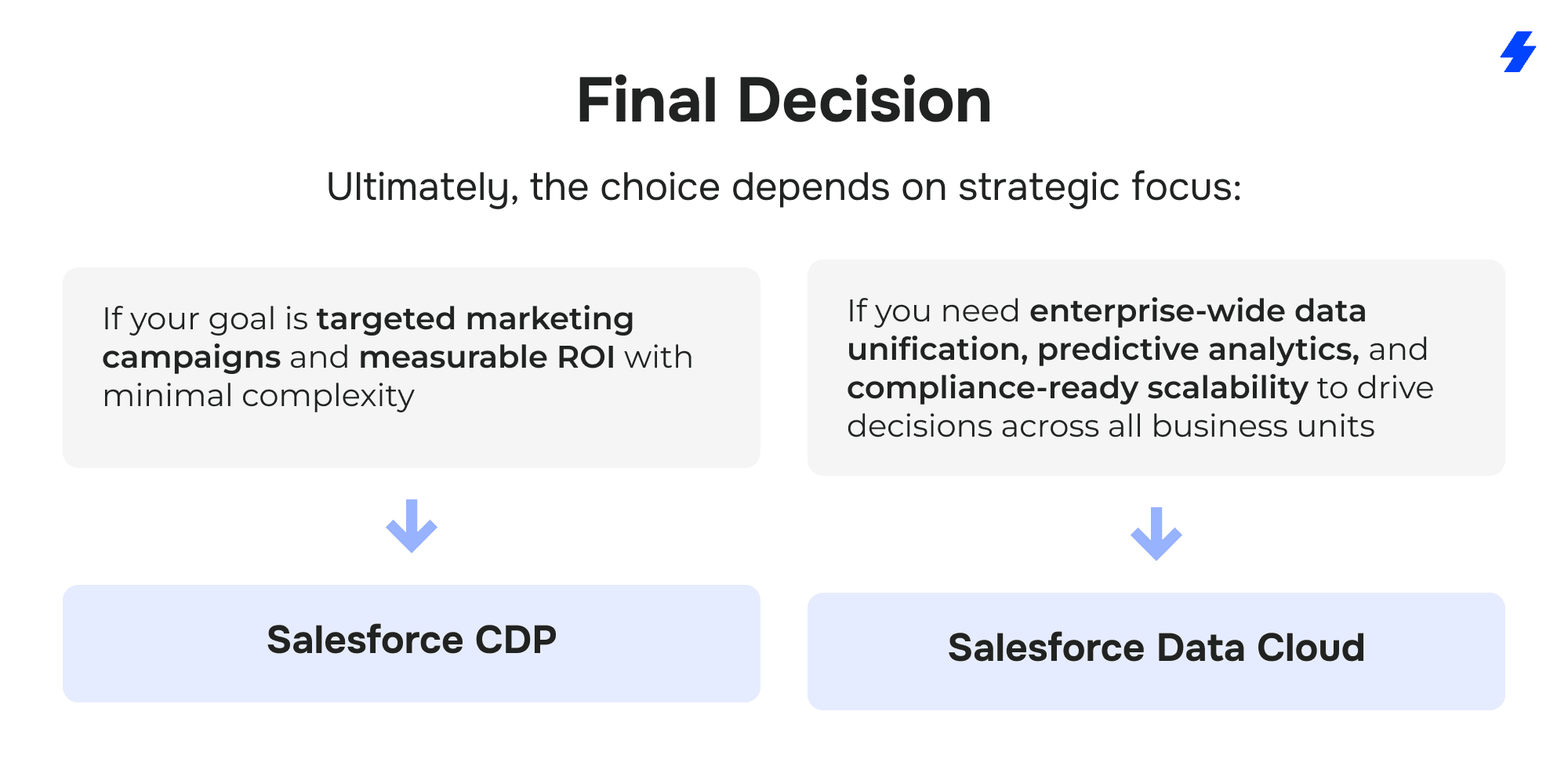Select the Salesforce Data Cloud box
This screenshot has width=1568, height=773.
coord(1156,651)
